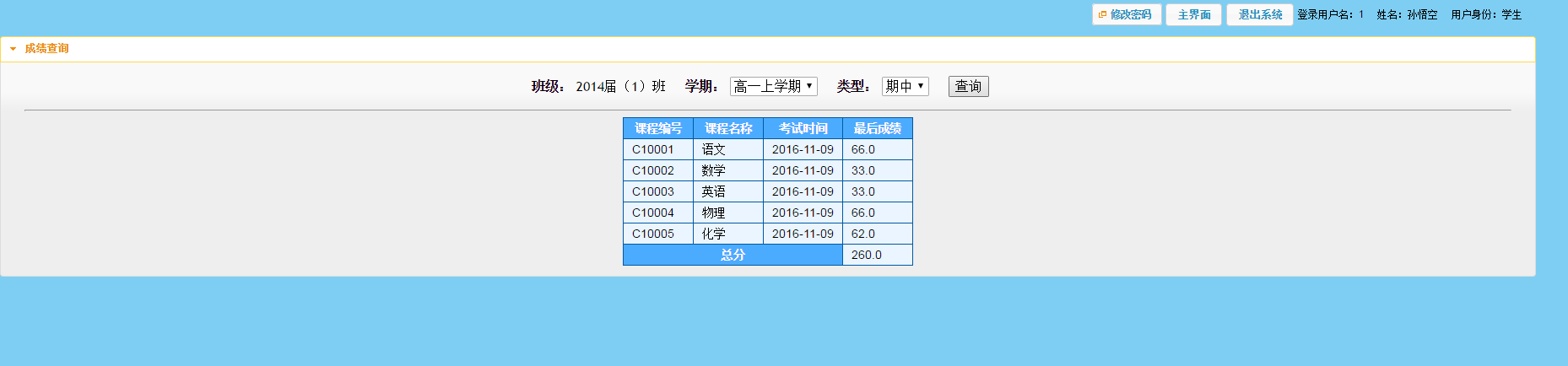Click the 成绩查询 panel title

[47, 49]
